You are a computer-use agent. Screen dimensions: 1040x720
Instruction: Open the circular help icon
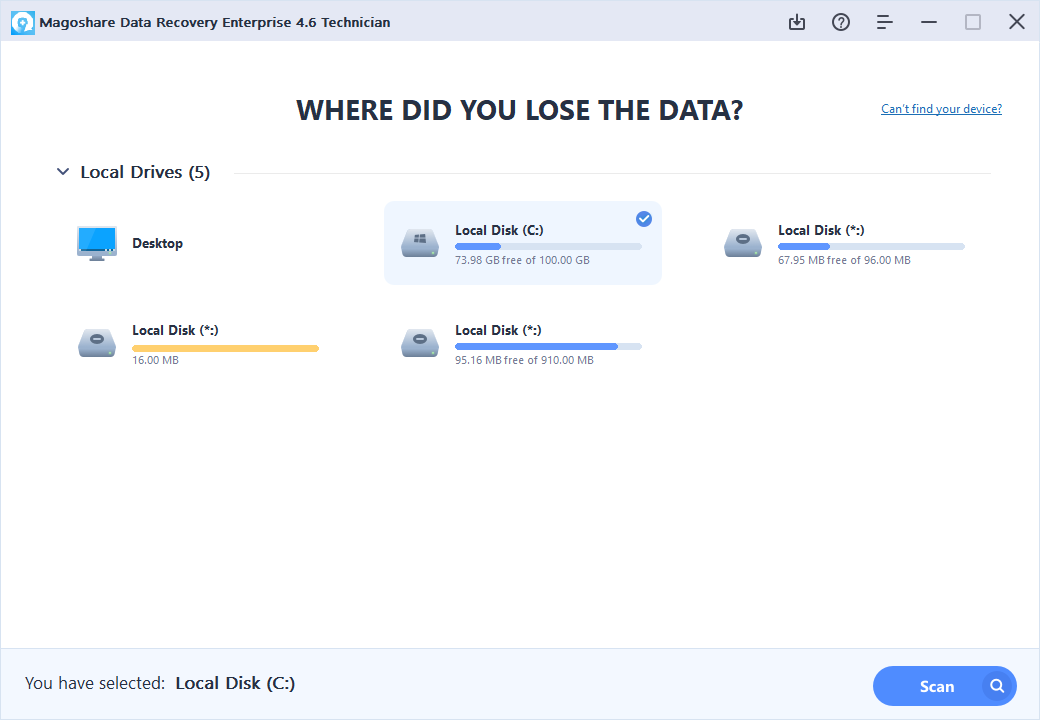841,21
